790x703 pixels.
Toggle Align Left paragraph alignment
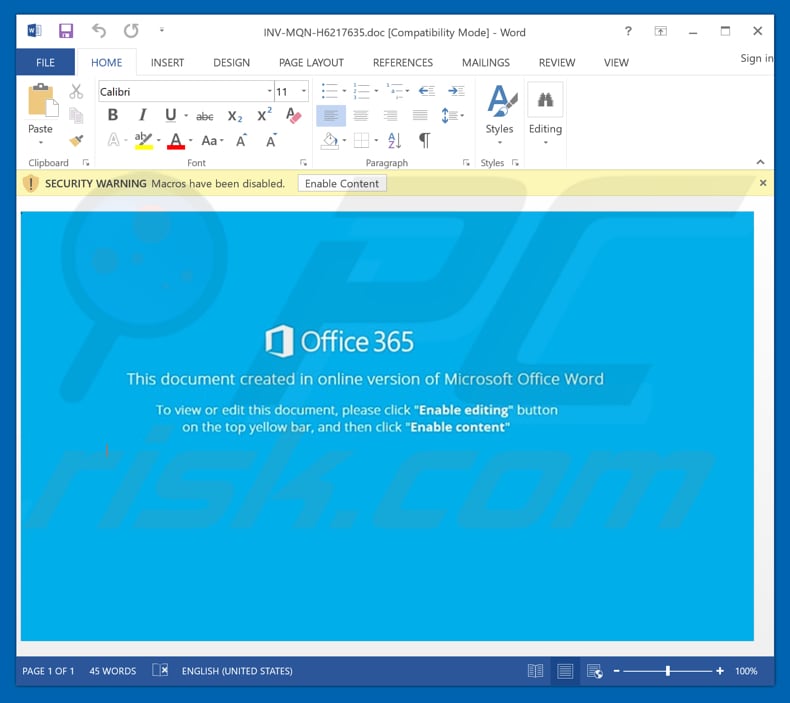331,115
